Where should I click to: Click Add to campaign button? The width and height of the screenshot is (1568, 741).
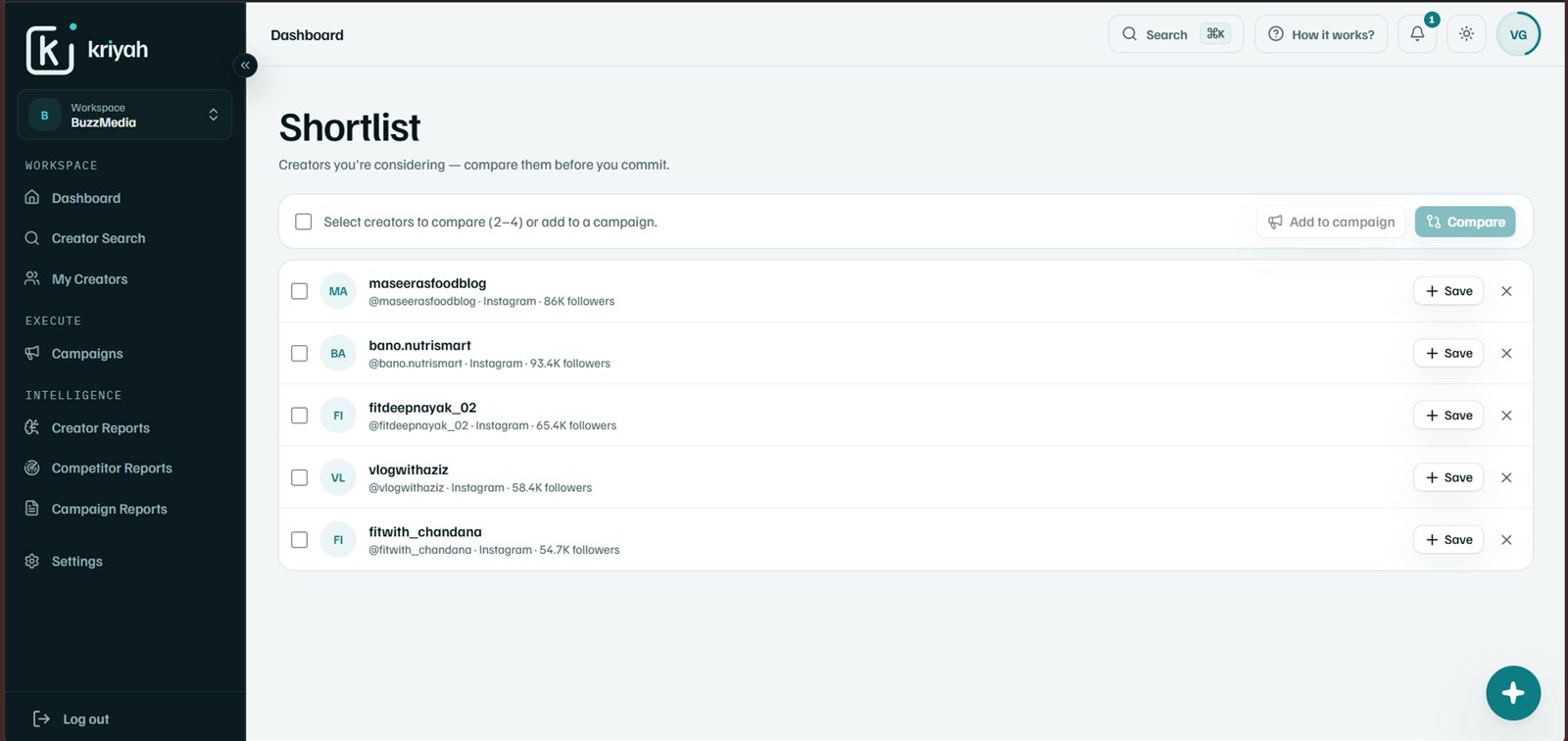click(1331, 222)
